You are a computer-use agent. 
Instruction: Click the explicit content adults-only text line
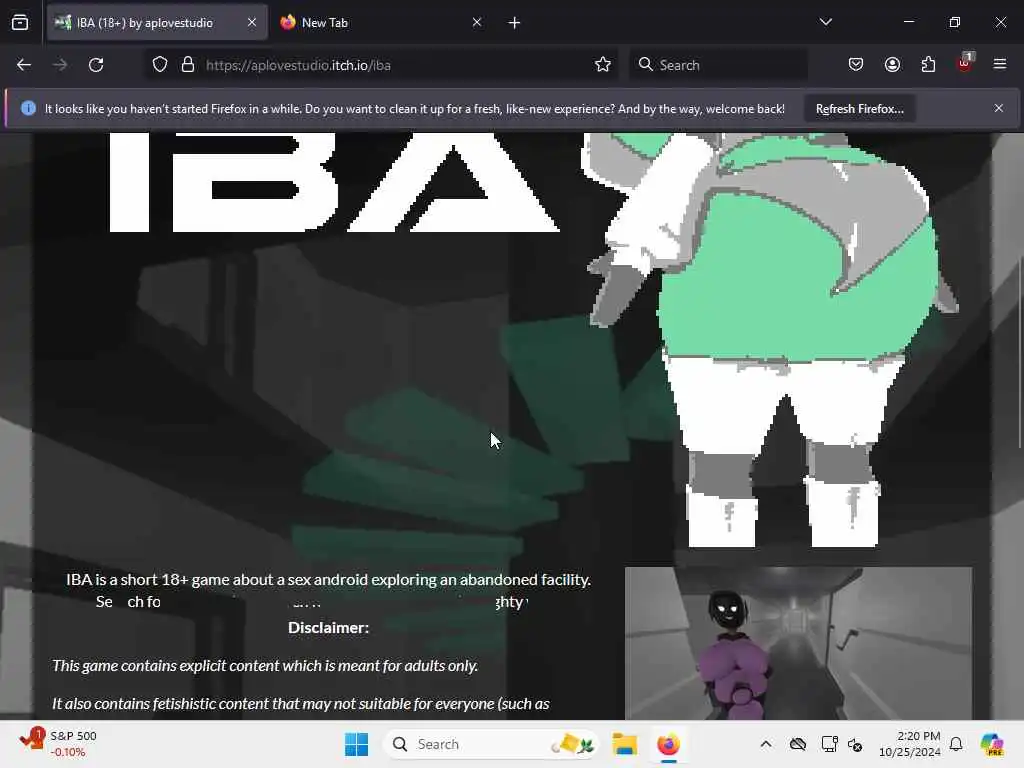click(x=265, y=665)
